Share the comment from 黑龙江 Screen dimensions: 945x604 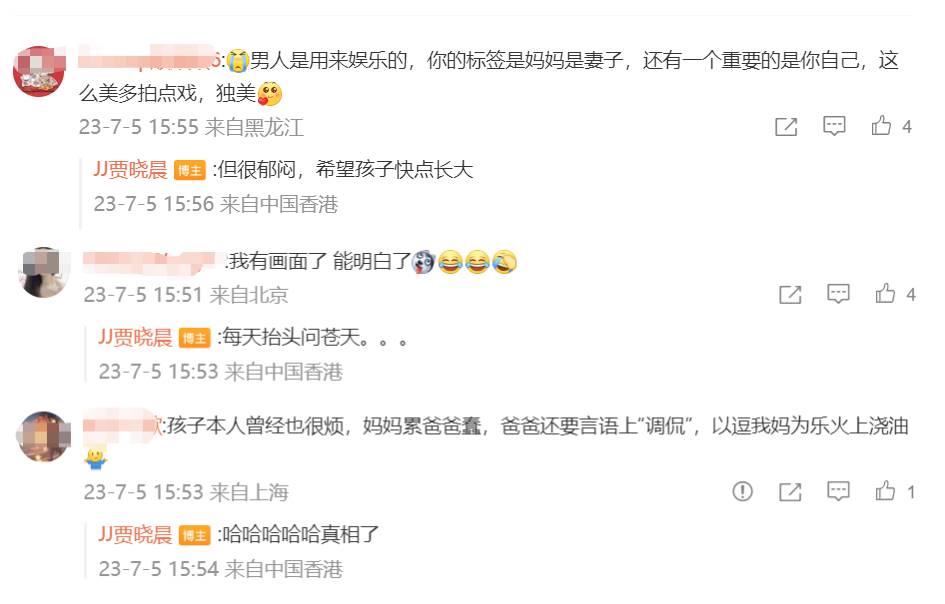(x=786, y=126)
